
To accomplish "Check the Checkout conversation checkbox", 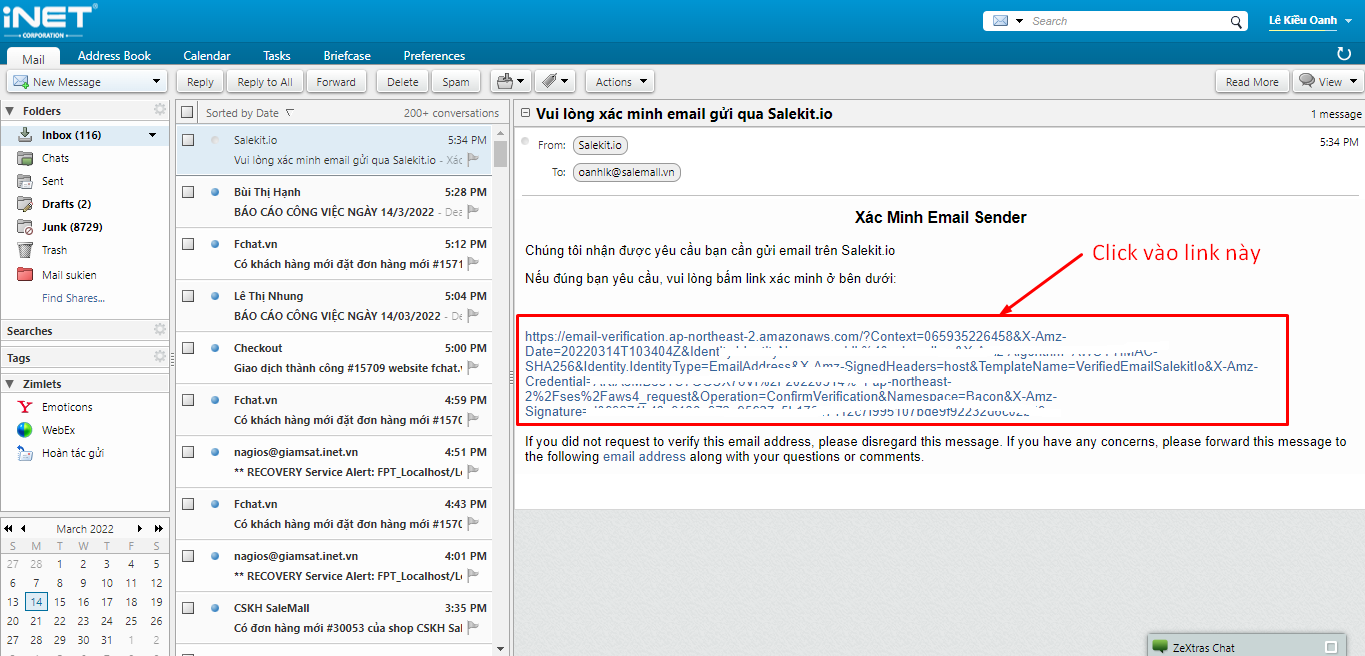I will coord(188,348).
